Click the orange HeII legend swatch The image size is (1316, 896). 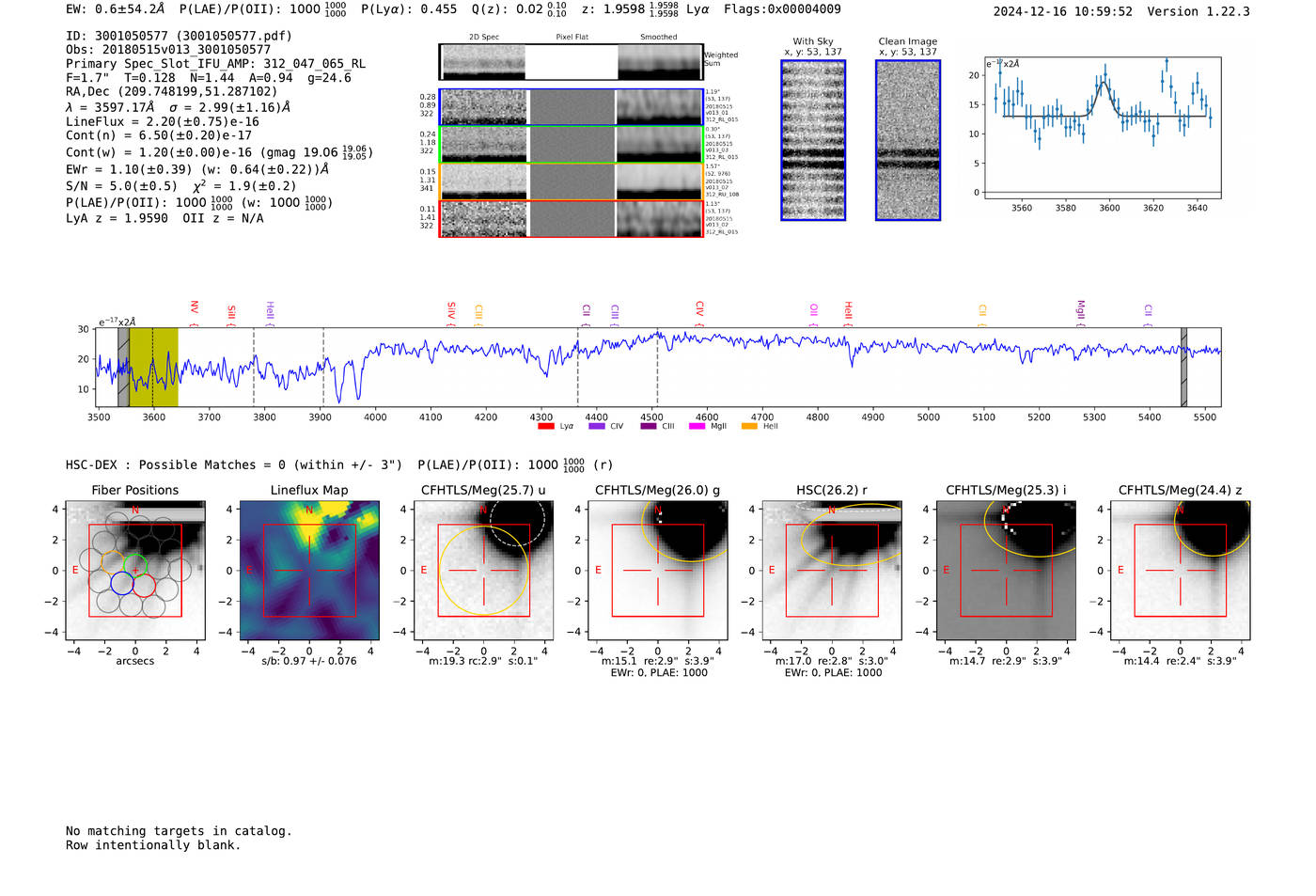(749, 427)
